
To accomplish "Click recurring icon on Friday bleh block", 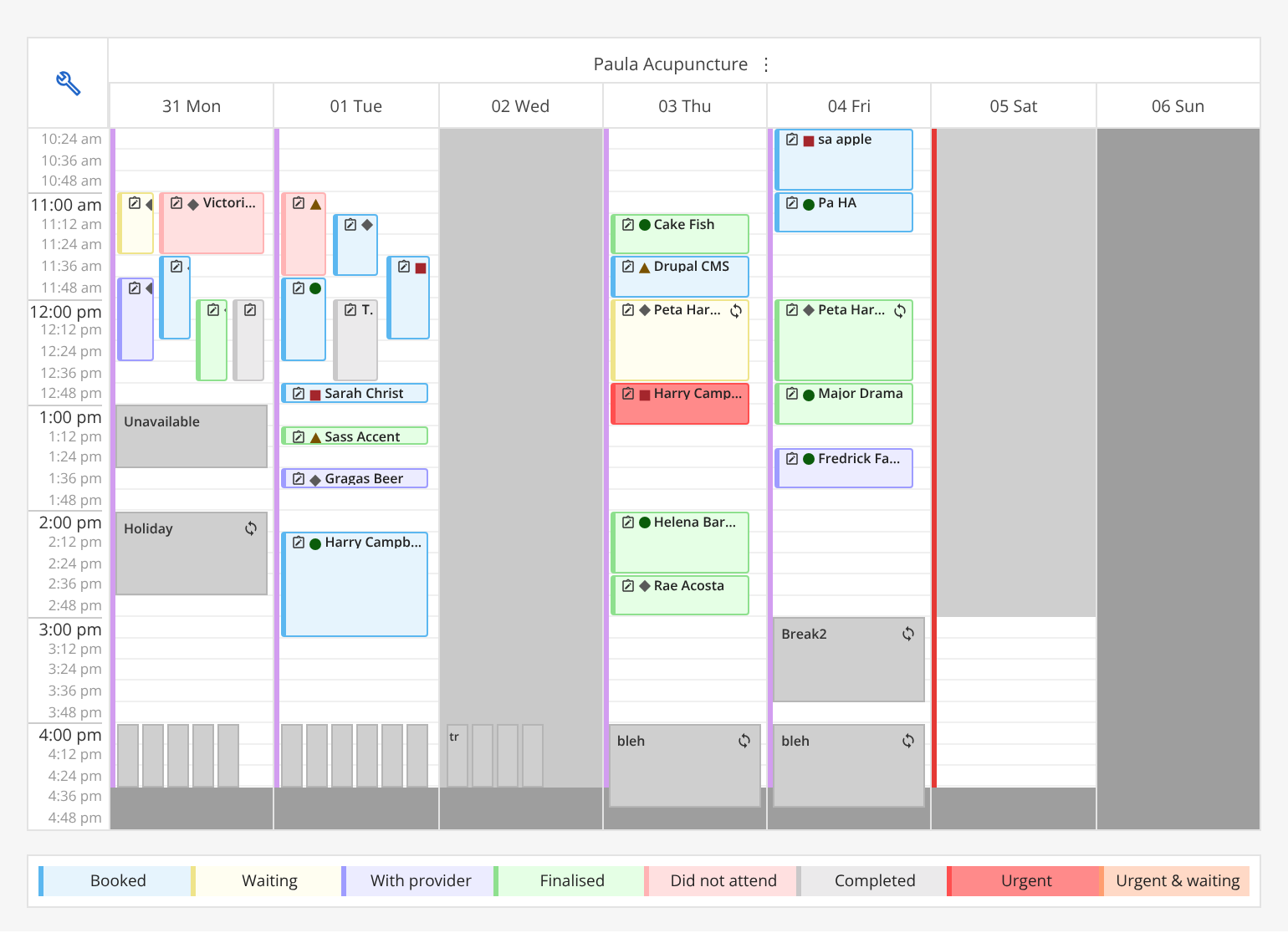I will [908, 741].
